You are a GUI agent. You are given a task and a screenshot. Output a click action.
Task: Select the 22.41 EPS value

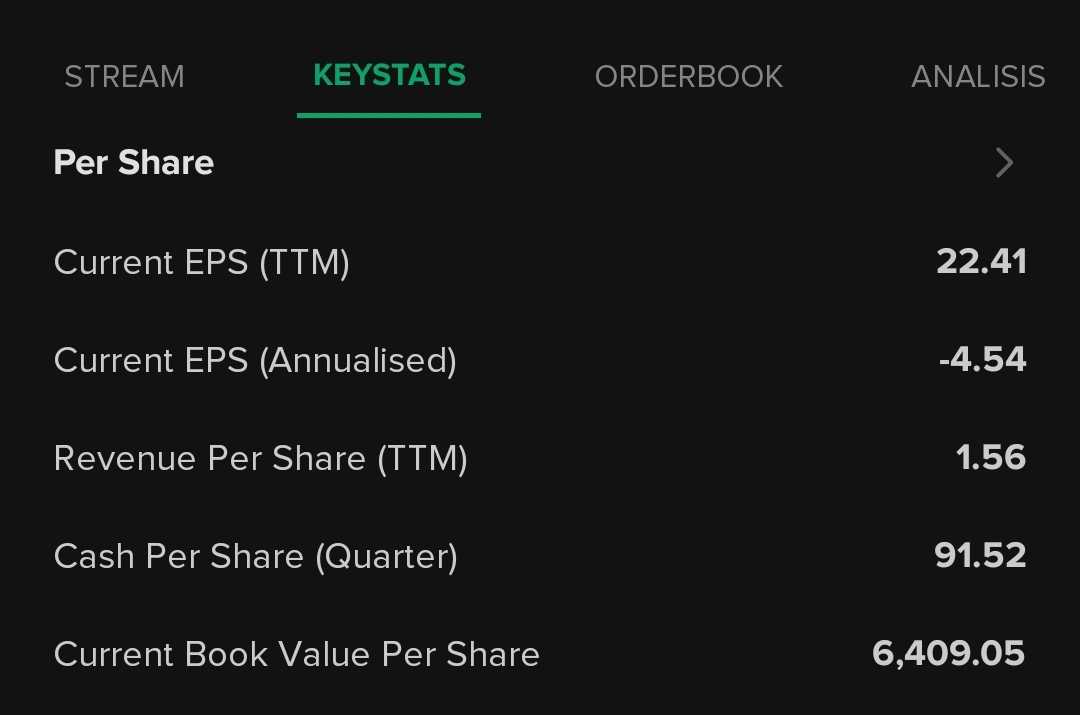pyautogui.click(x=981, y=262)
